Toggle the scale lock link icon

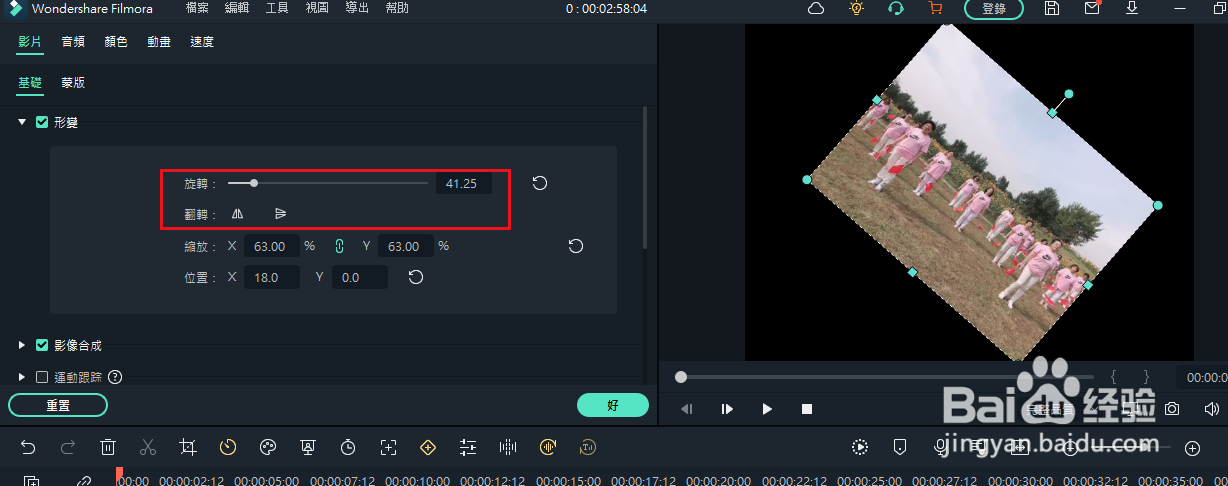[x=339, y=246]
